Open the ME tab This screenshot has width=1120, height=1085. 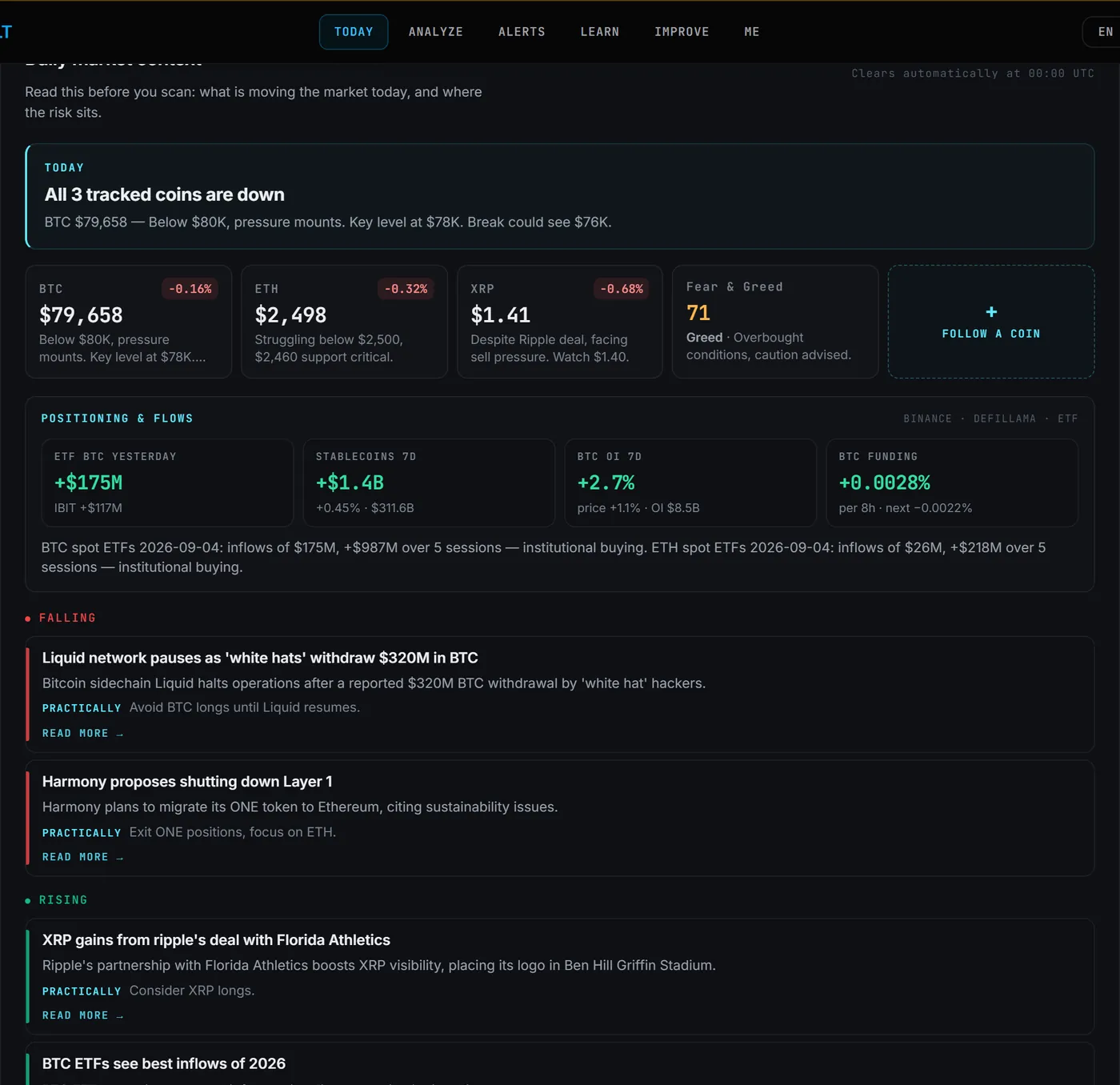[752, 32]
